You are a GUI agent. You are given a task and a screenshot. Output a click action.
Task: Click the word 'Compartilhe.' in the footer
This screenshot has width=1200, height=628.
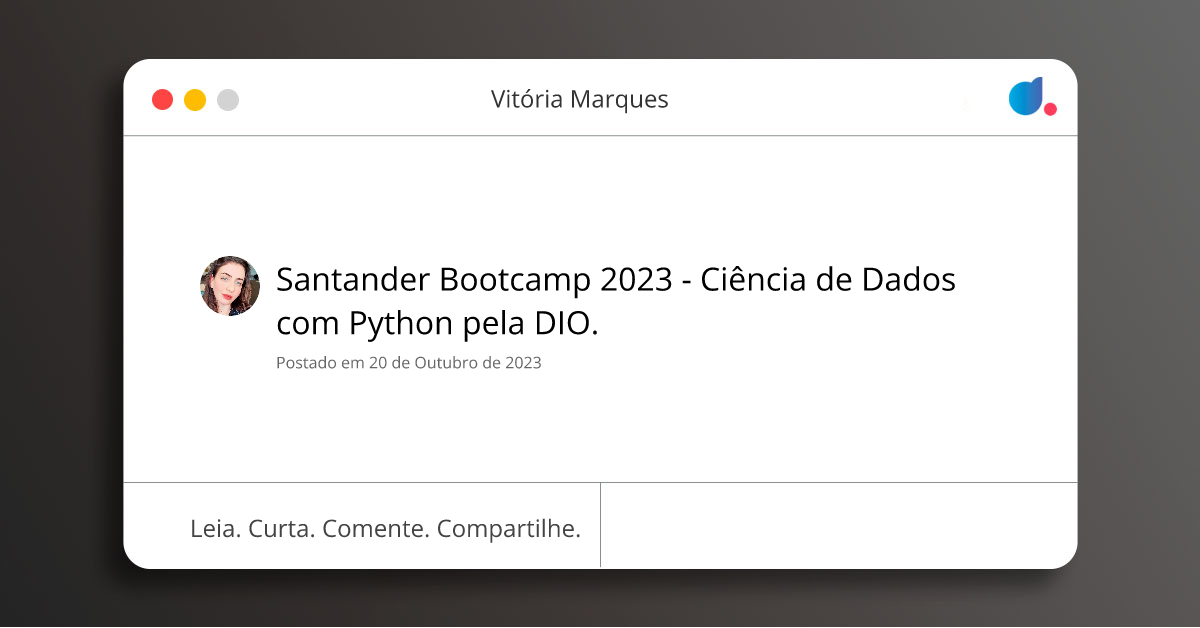509,529
